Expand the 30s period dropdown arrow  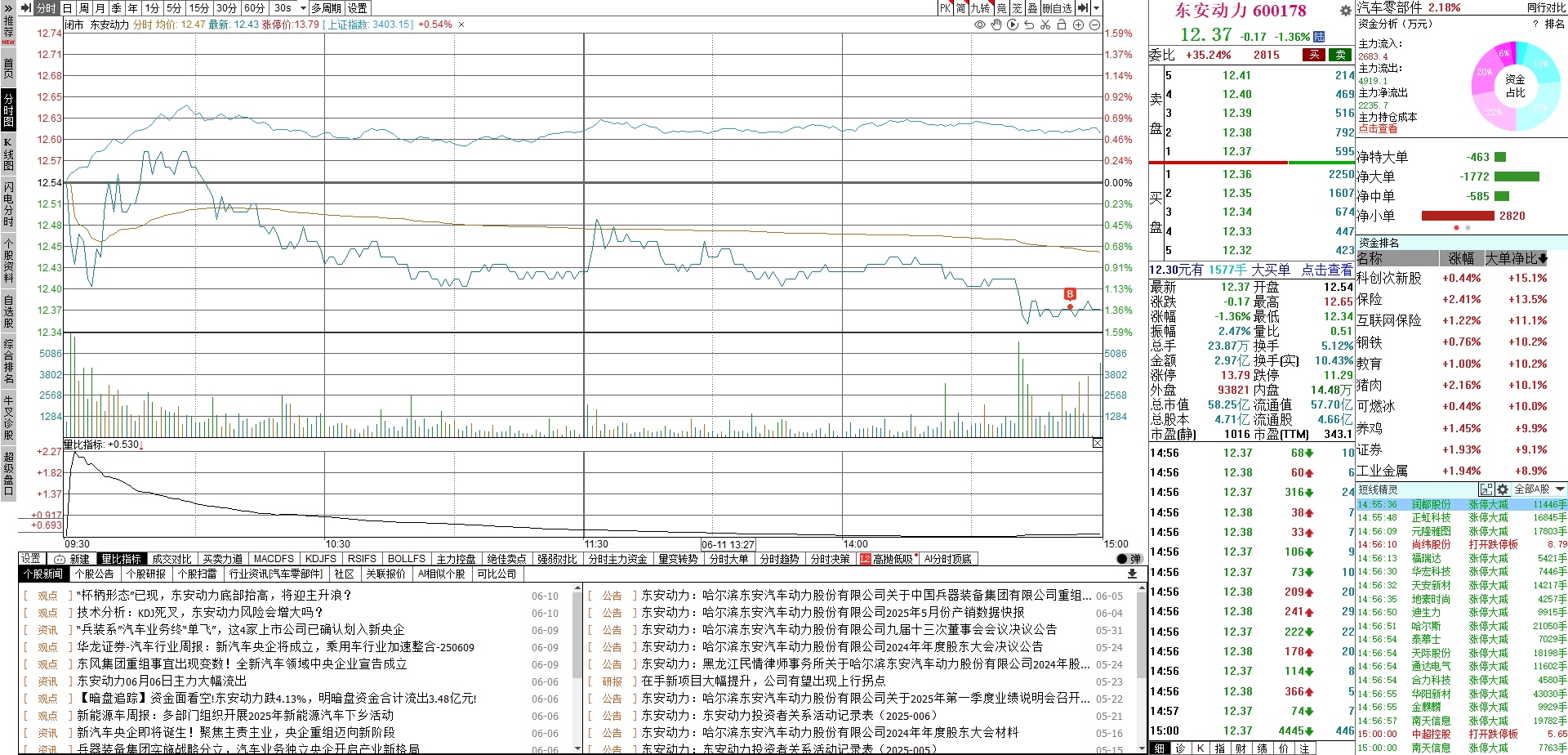click(x=303, y=8)
